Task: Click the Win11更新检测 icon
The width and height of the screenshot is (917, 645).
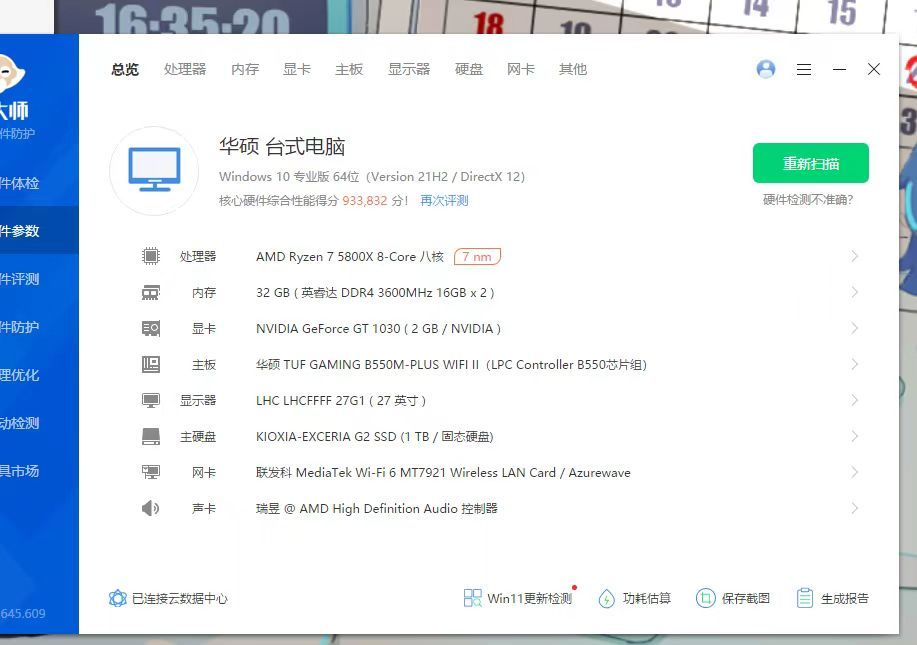Action: click(x=473, y=598)
